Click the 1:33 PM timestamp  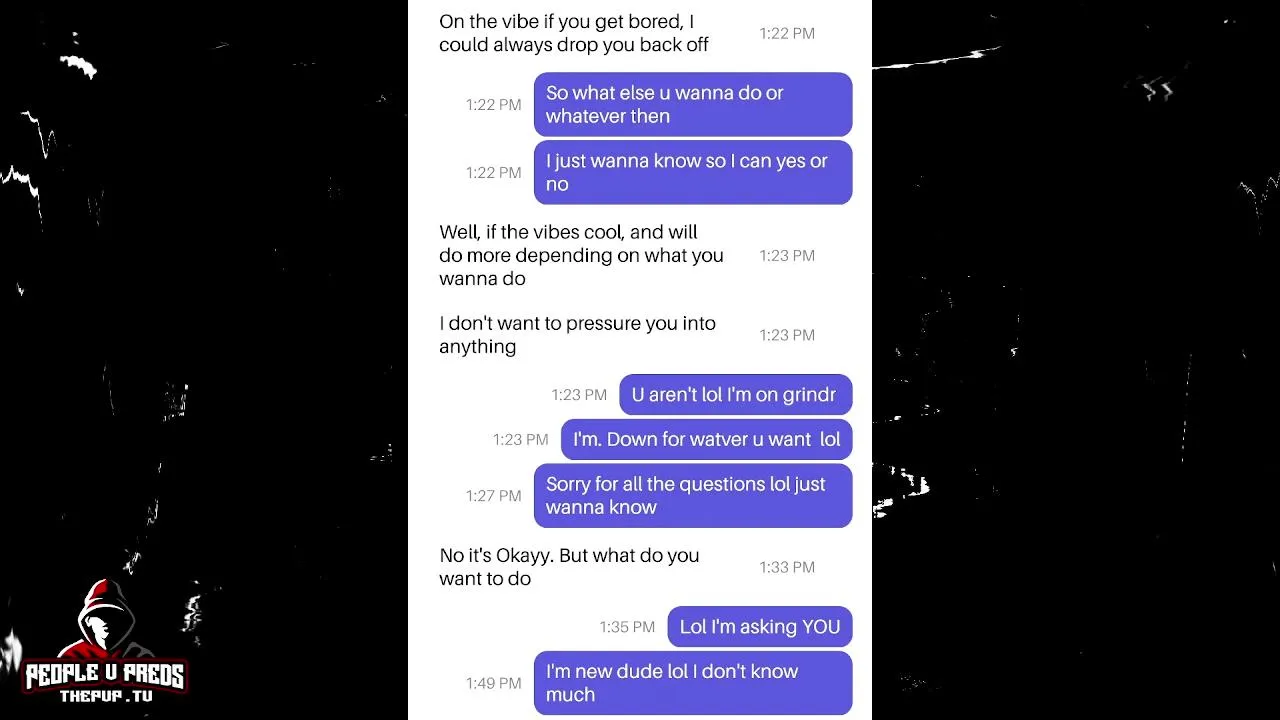[x=787, y=567]
